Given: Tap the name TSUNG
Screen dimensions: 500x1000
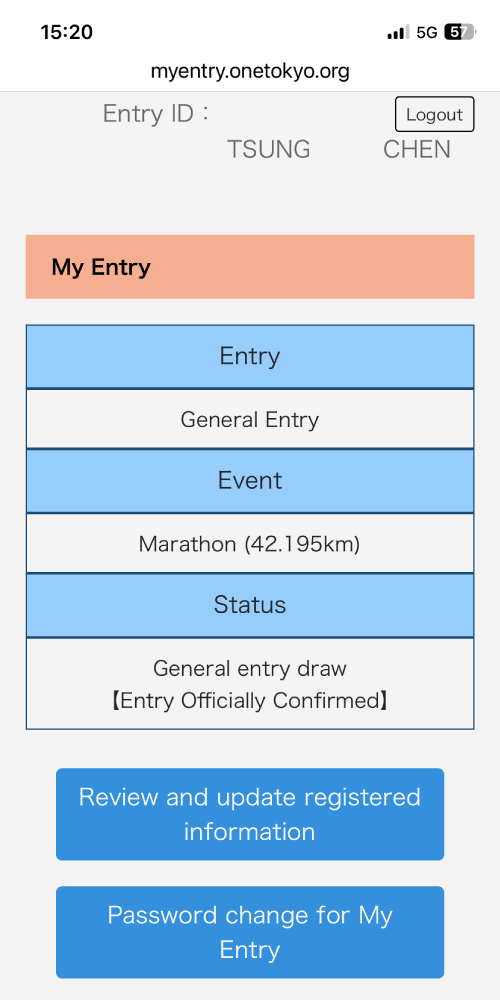Looking at the screenshot, I should point(269,149).
